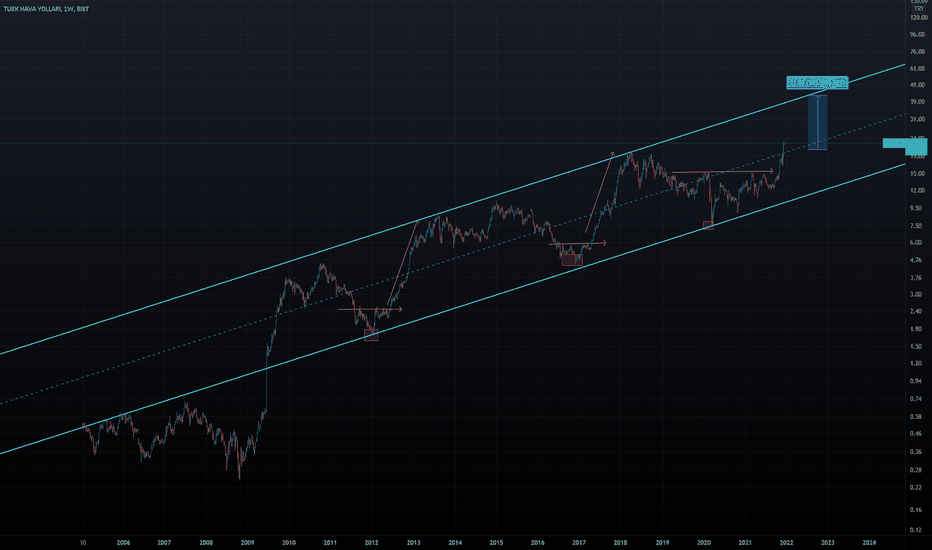Click the 9.50 price axis label
The height and width of the screenshot is (550, 932).
click(x=917, y=208)
